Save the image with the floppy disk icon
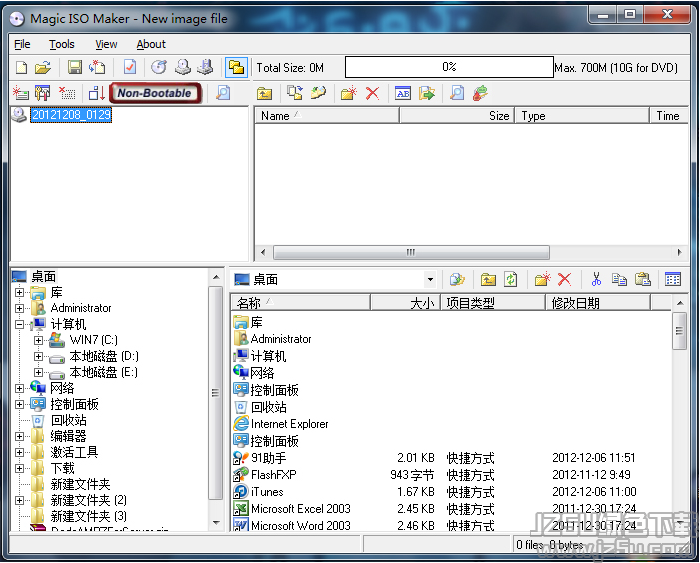700x563 pixels. pyautogui.click(x=74, y=67)
